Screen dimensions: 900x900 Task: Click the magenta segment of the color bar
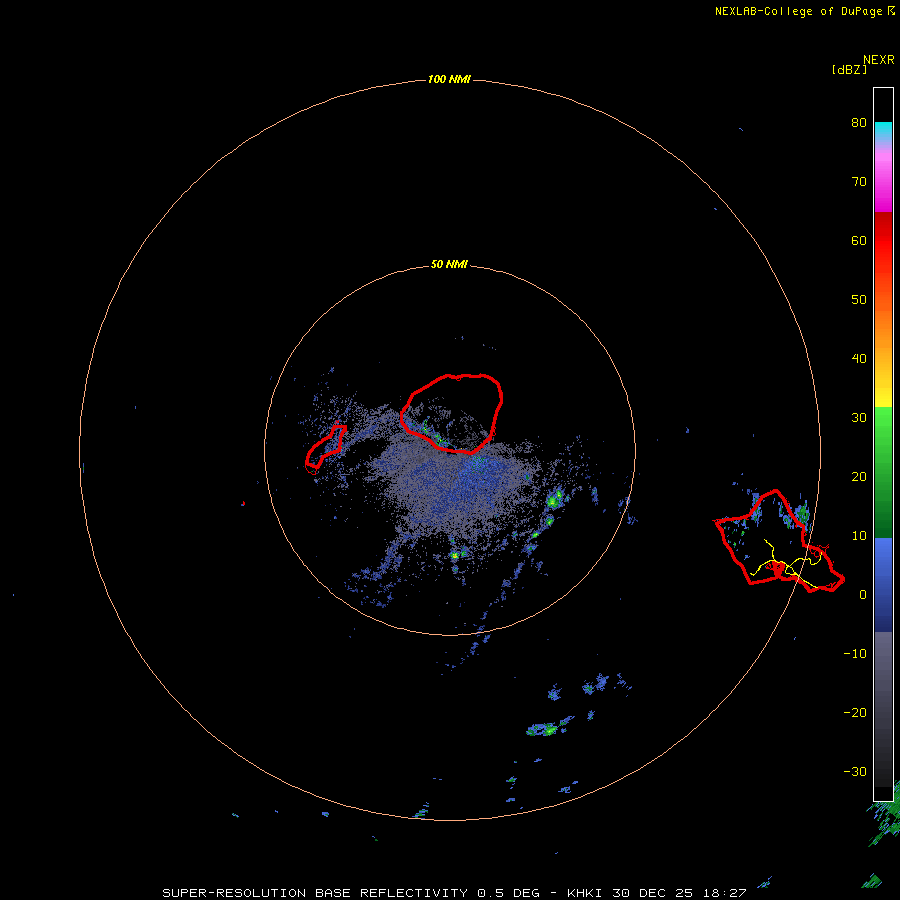point(883,183)
